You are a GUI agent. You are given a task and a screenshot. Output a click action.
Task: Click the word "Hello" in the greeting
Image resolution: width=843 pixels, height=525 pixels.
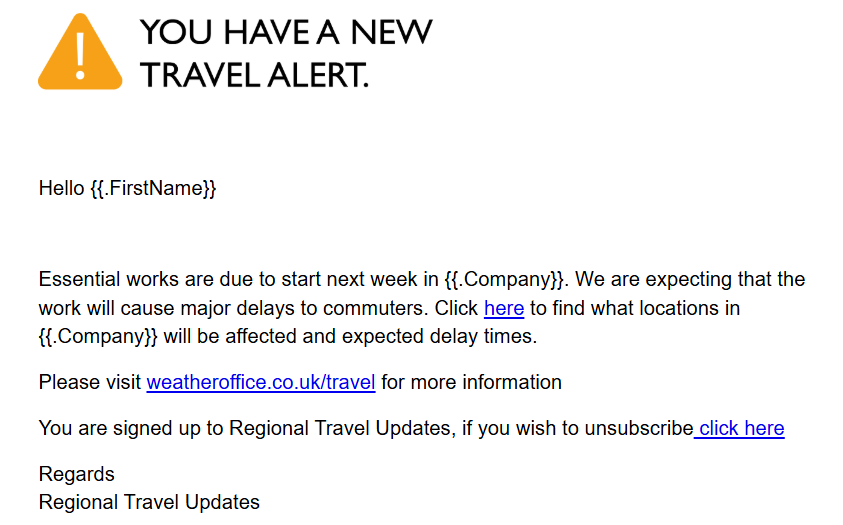(61, 188)
